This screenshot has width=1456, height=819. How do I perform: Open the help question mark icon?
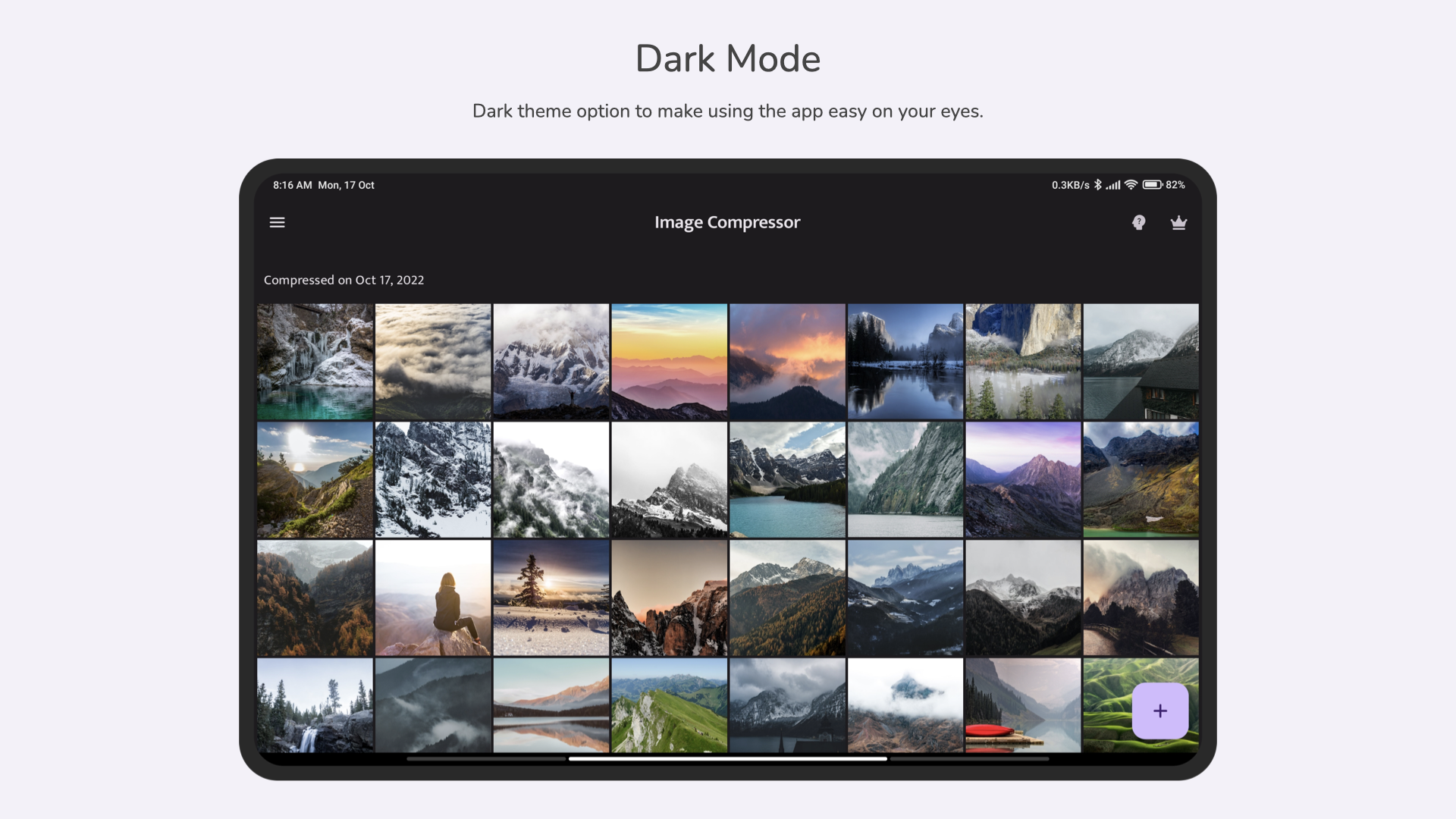pyautogui.click(x=1138, y=222)
